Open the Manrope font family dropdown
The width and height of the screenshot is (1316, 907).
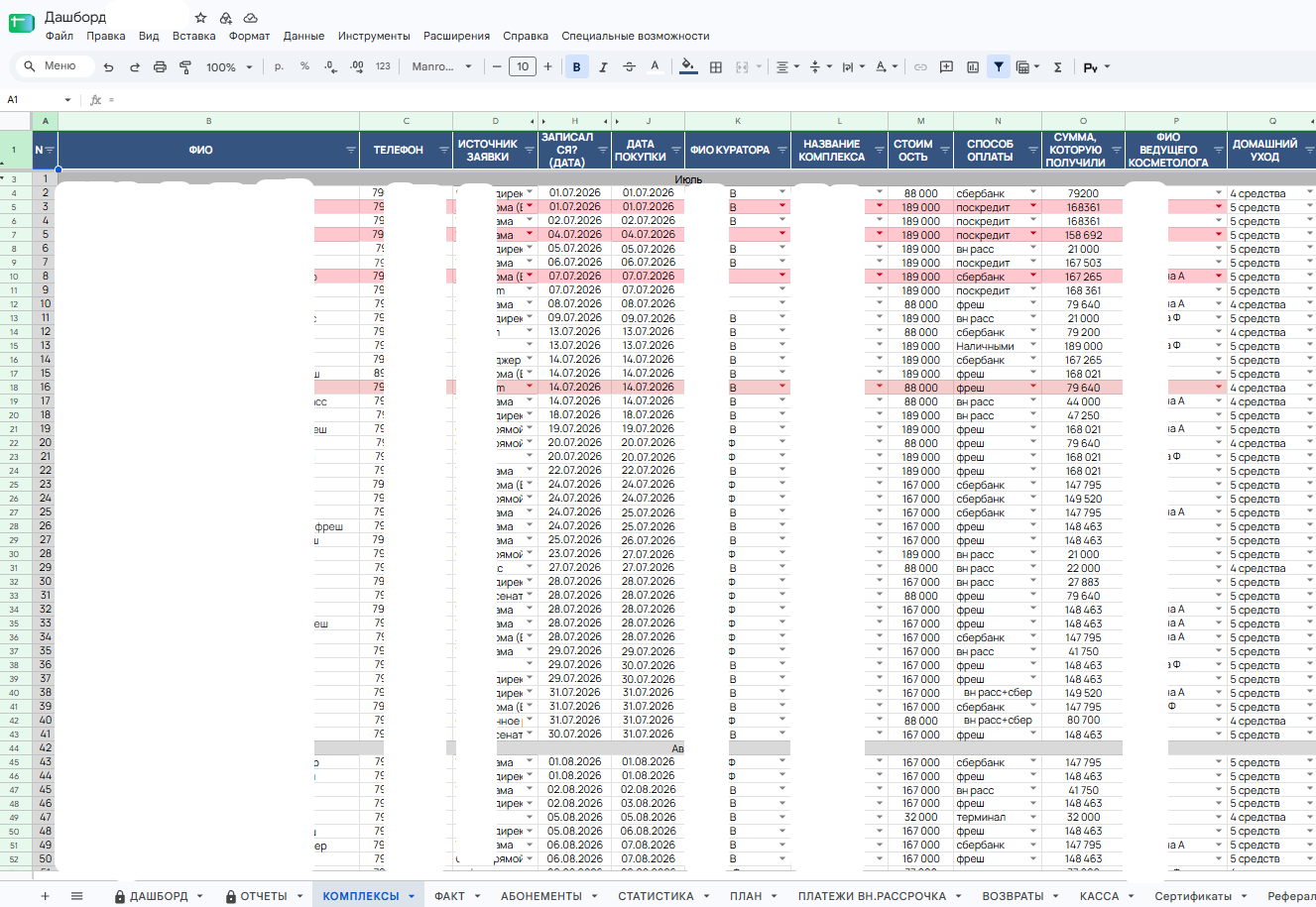(x=442, y=67)
